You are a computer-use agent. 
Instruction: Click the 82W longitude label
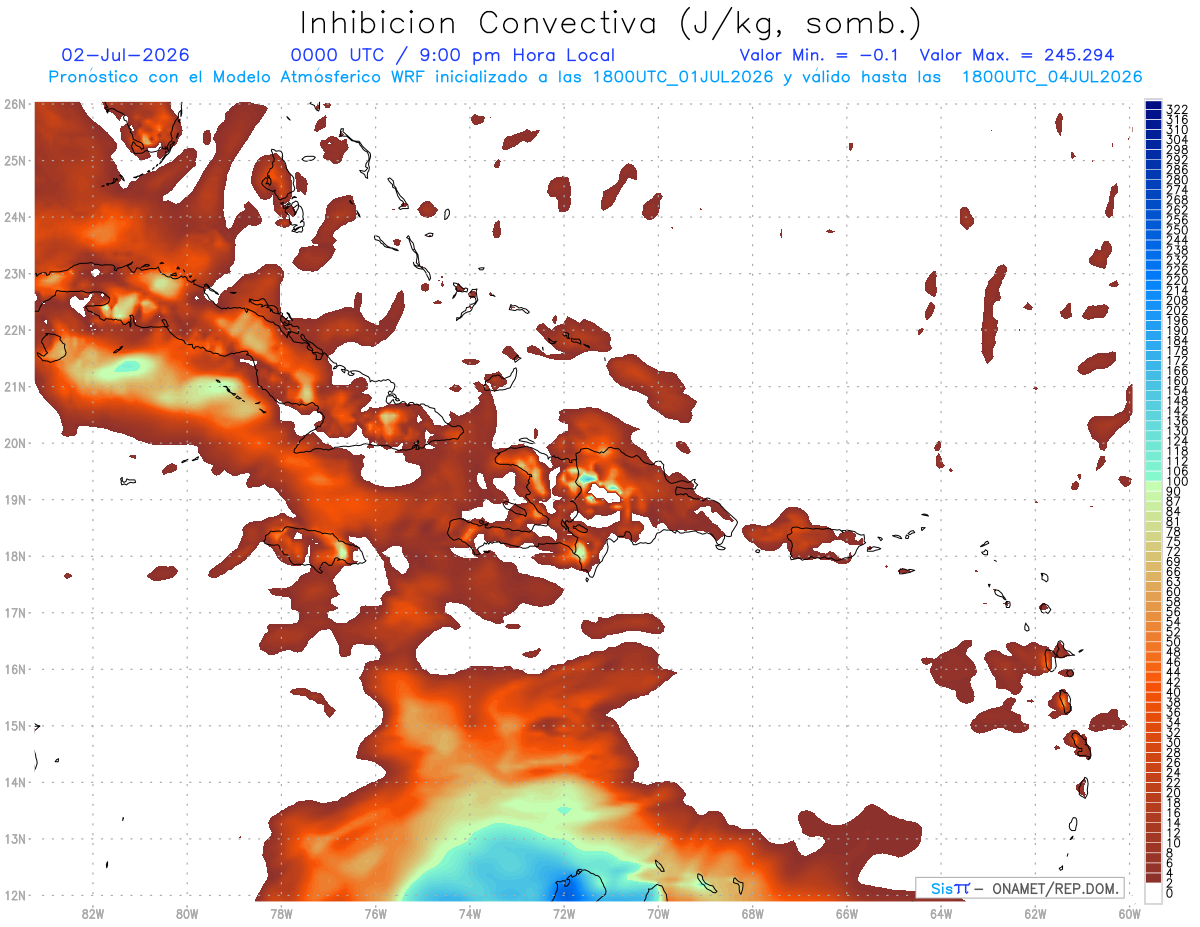[x=93, y=913]
